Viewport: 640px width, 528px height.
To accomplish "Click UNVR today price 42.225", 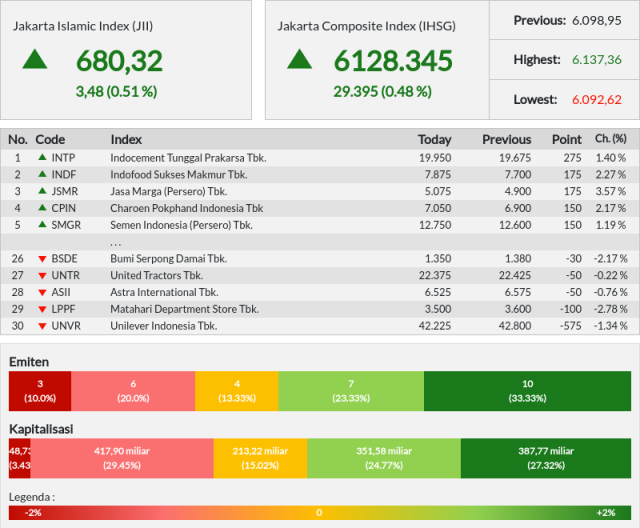I will (435, 326).
